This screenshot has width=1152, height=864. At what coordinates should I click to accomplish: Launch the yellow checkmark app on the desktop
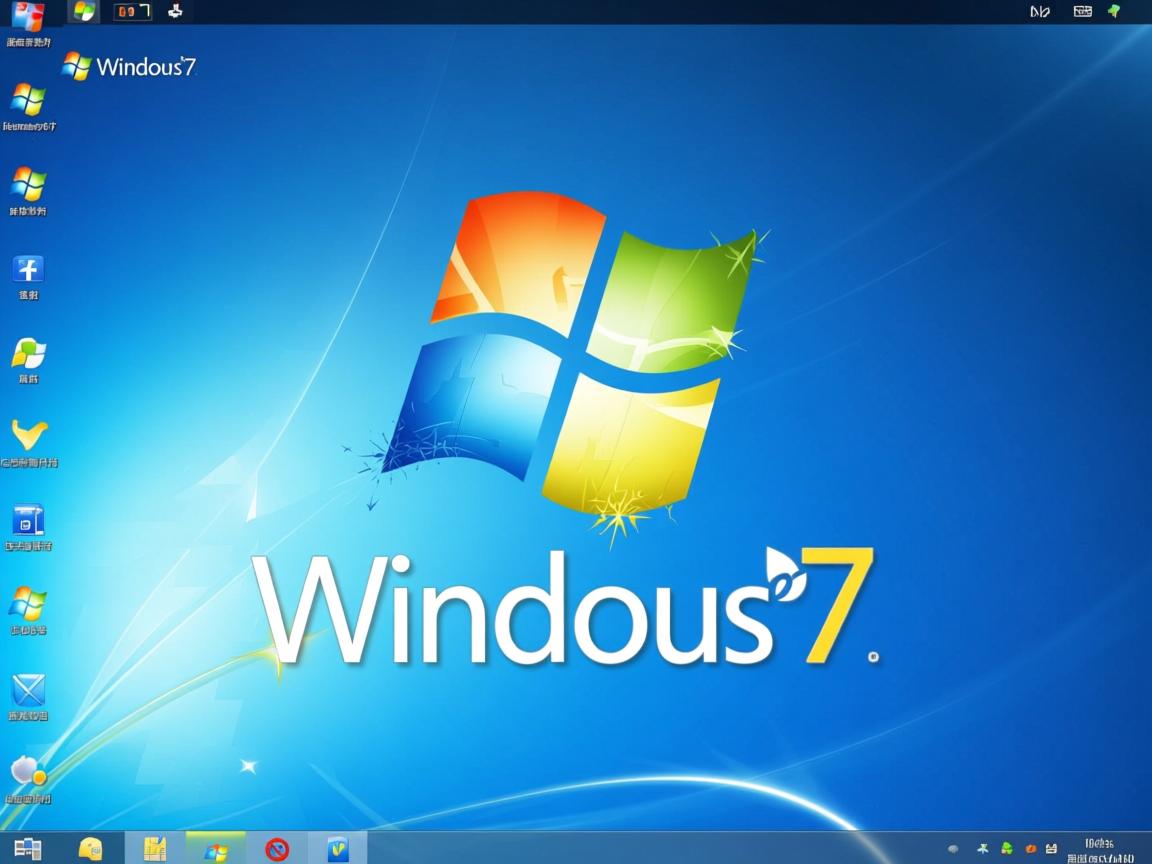pyautogui.click(x=27, y=437)
